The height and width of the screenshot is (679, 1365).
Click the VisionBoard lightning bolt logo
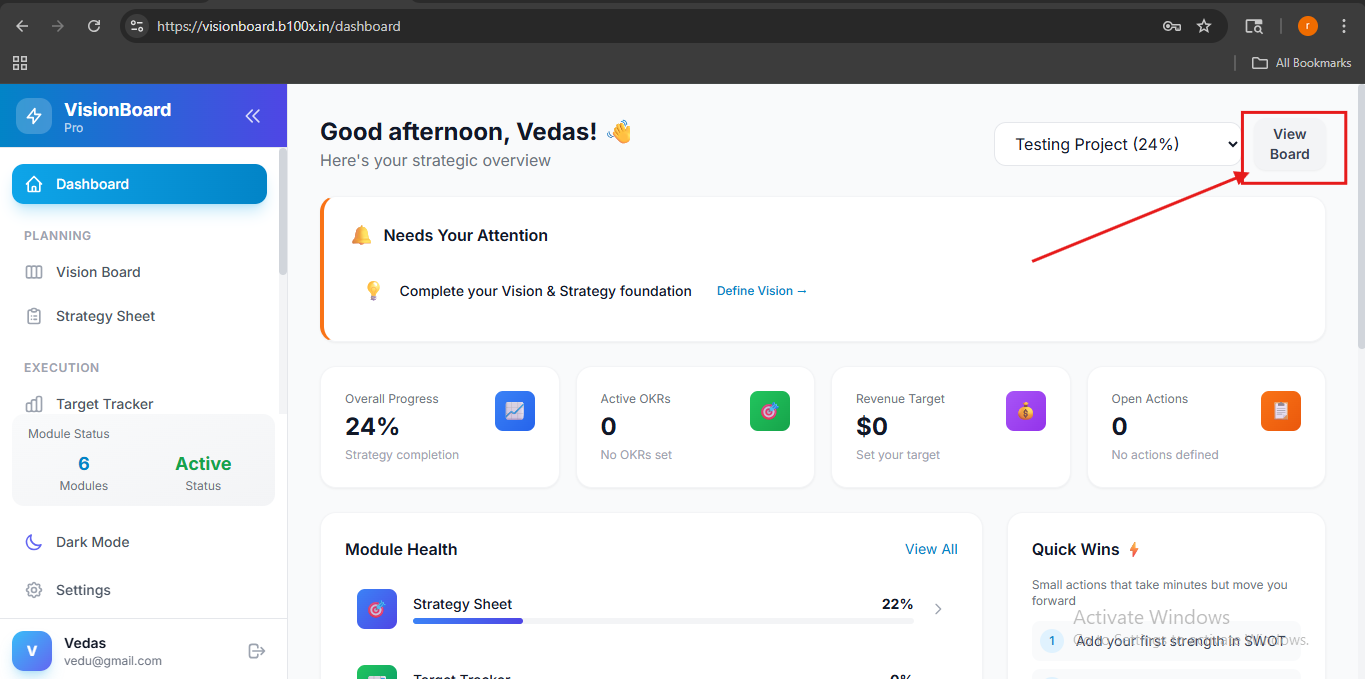click(34, 116)
